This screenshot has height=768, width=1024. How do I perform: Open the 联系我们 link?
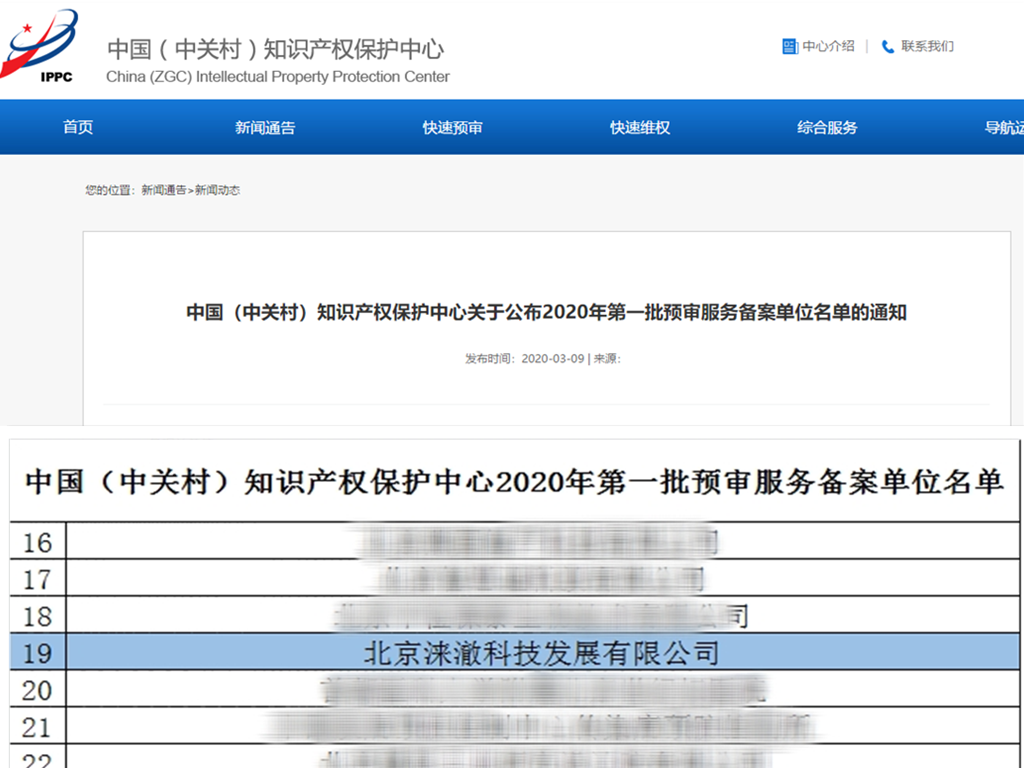[927, 46]
